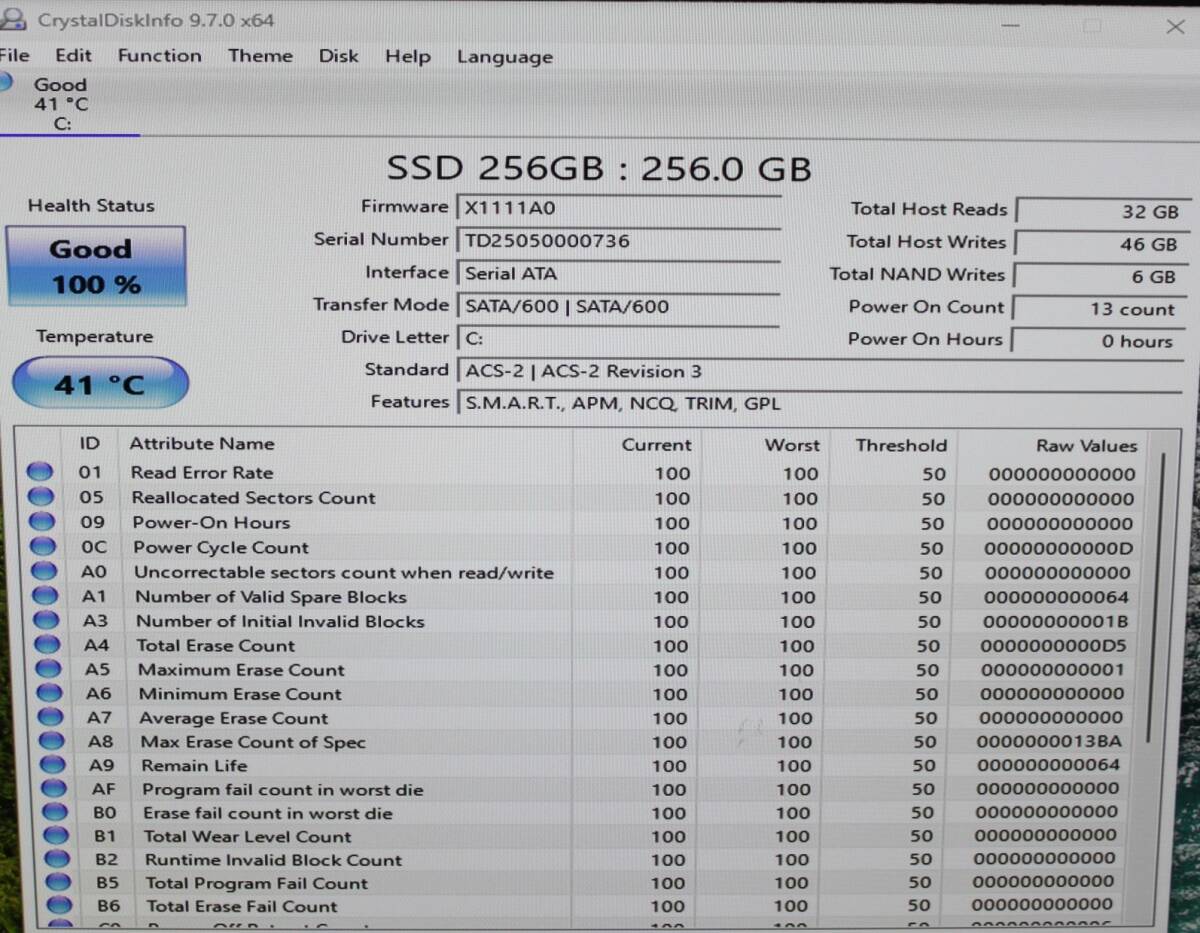Click the Standard field ACS-2 Revision 3
The image size is (1200, 933).
[819, 371]
